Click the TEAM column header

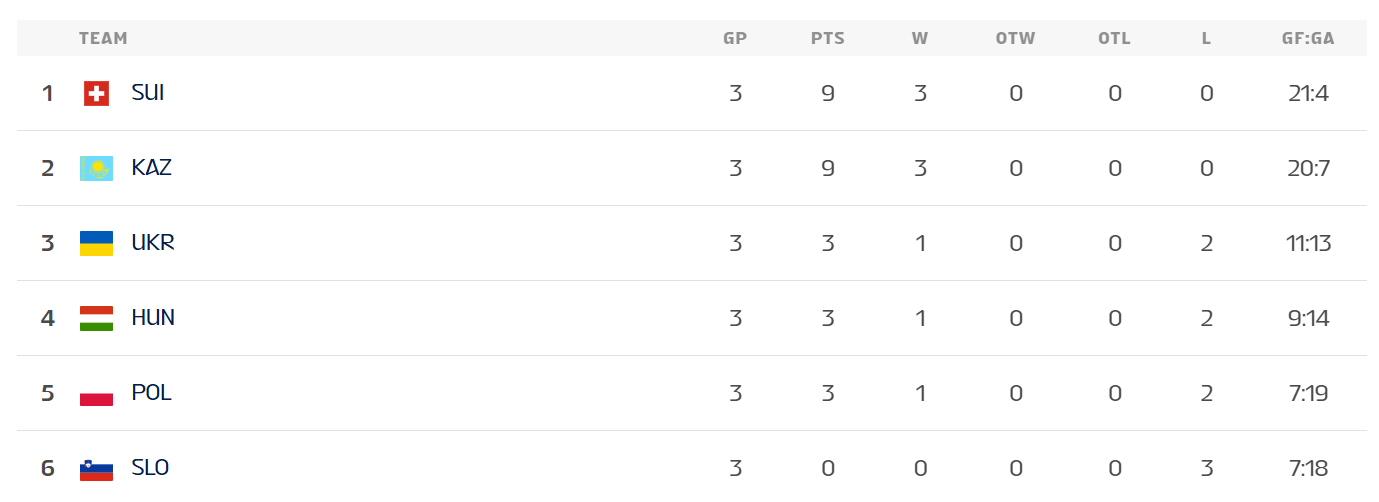coord(103,39)
